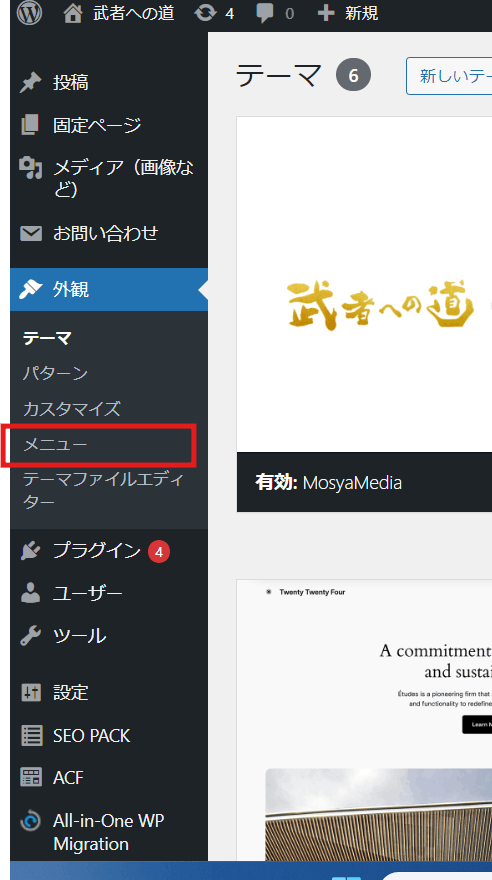Open the パターン submenu item
492x880 pixels.
[55, 373]
